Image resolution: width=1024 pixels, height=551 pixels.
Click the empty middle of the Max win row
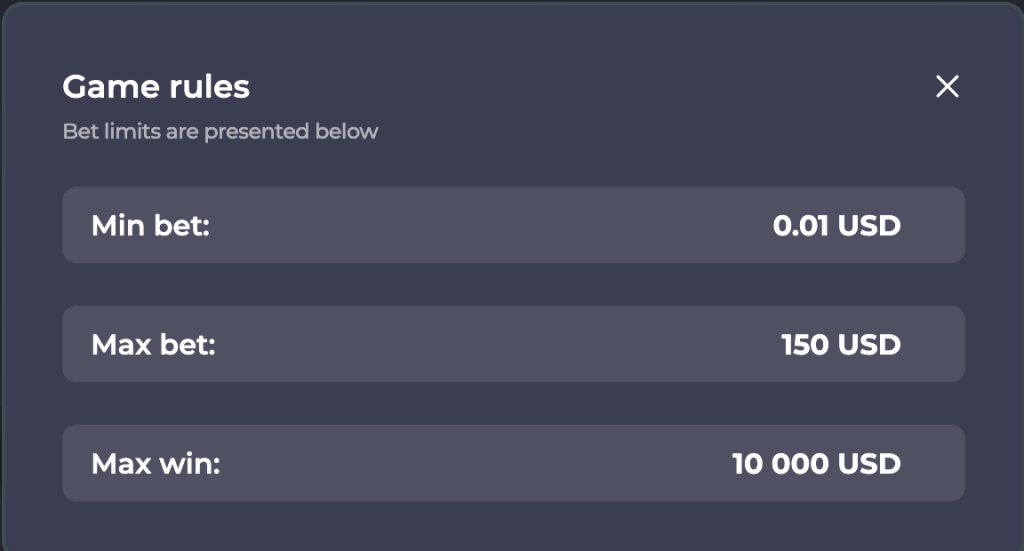pos(490,464)
